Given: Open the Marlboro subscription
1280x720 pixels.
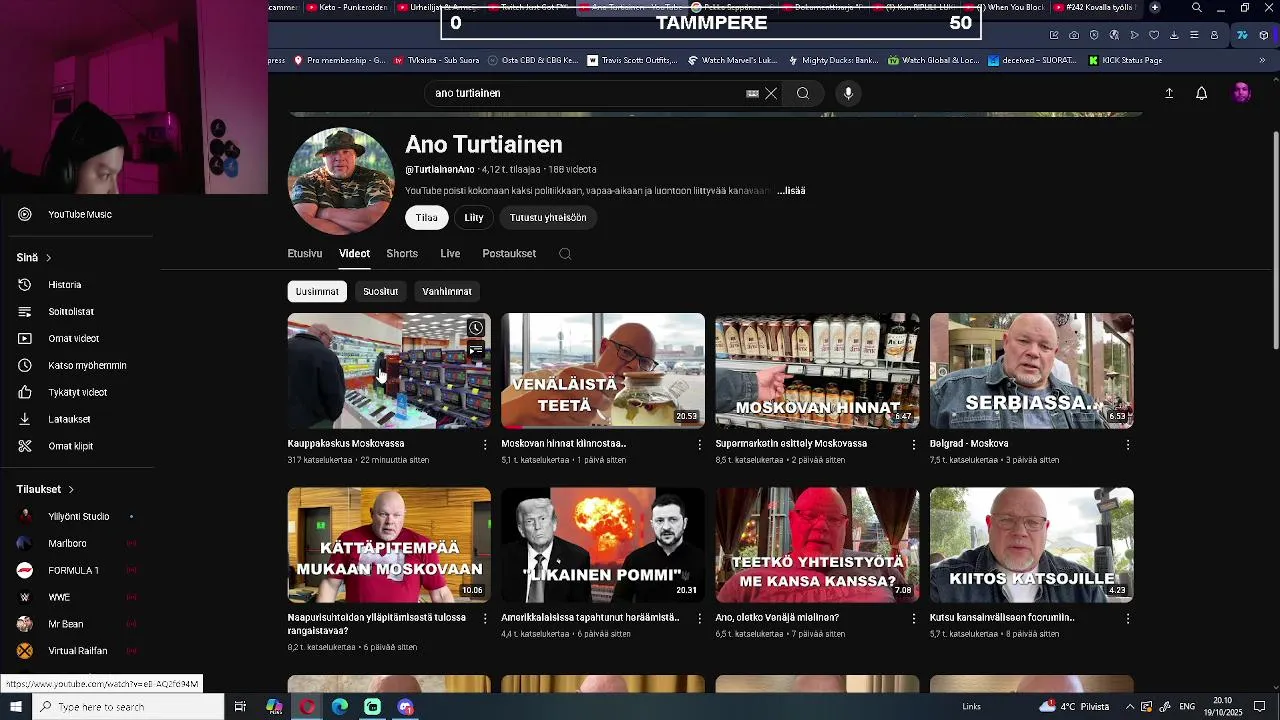Looking at the screenshot, I should pos(67,544).
